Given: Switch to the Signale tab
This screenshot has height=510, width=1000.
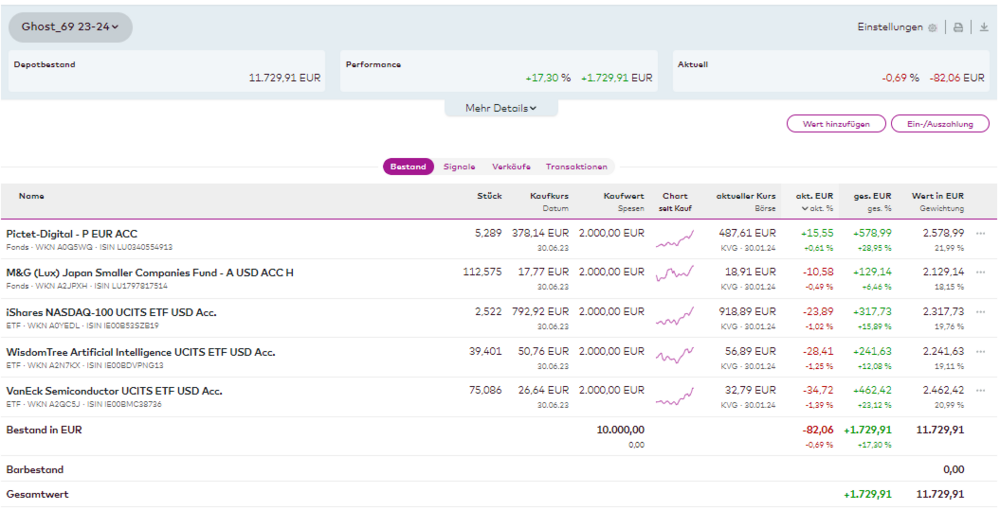Looking at the screenshot, I should click(x=459, y=167).
